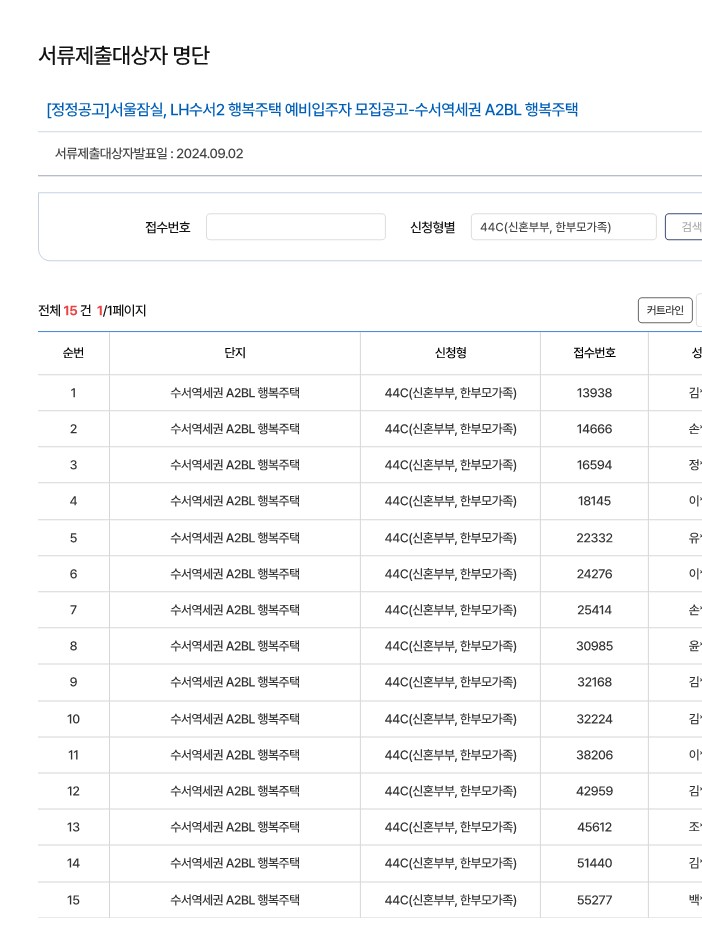Click the 검색 button

(684, 227)
